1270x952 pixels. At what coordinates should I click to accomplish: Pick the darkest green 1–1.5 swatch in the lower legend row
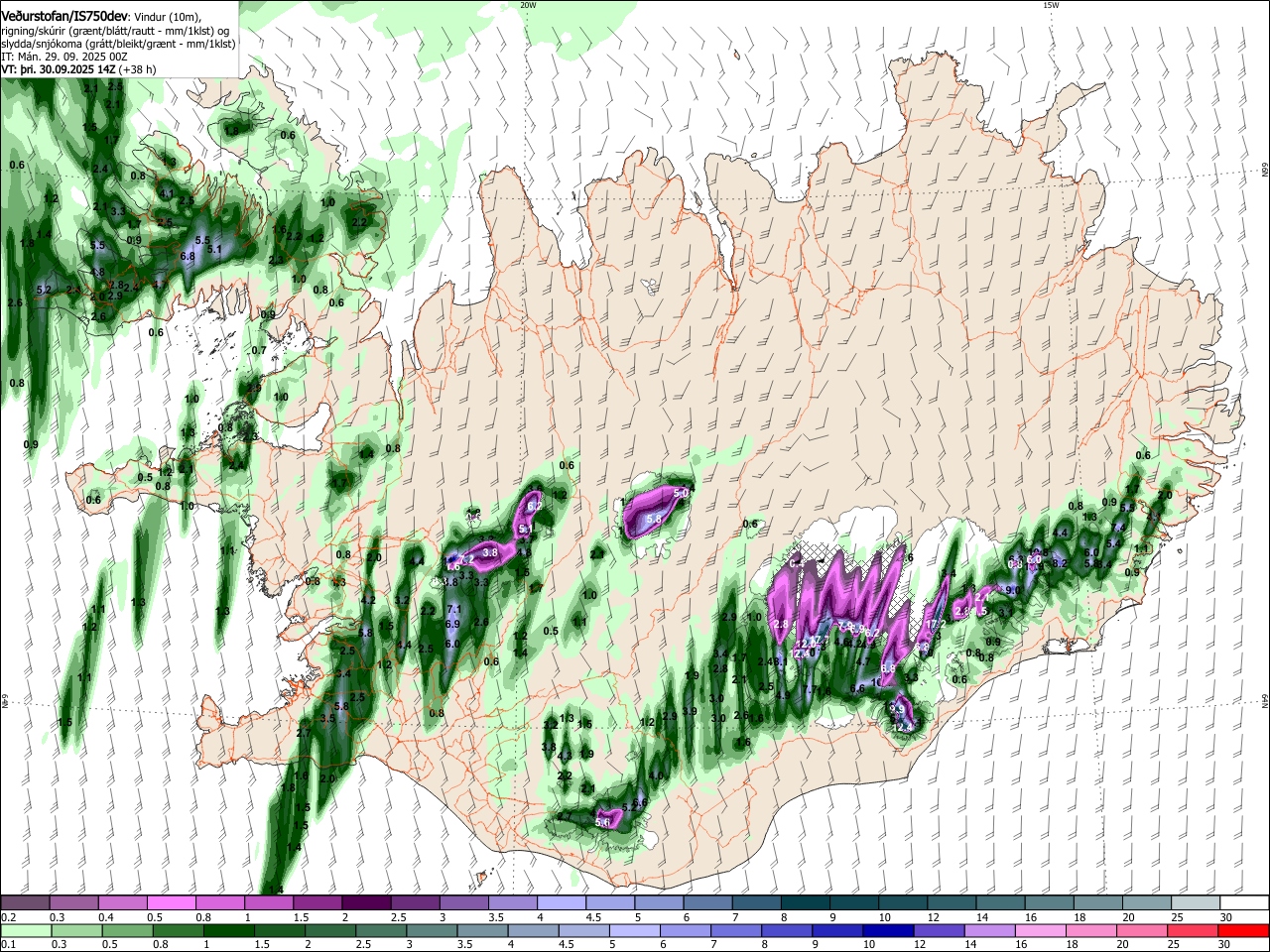coord(229,931)
